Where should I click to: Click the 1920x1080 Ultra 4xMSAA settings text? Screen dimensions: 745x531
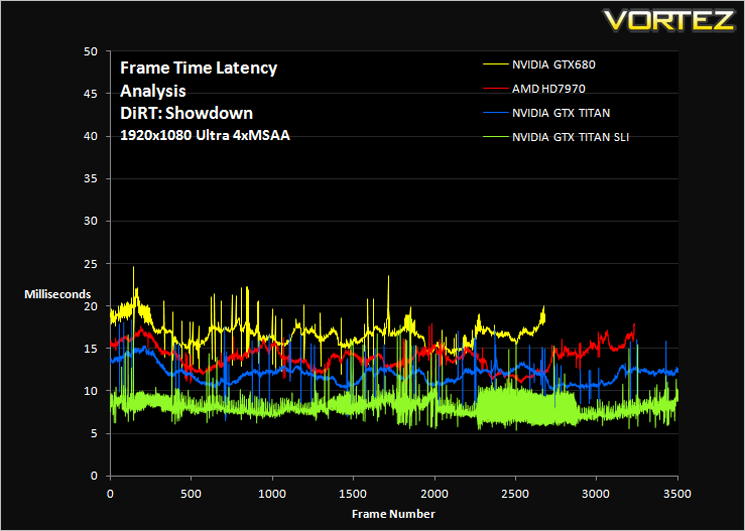pyautogui.click(x=205, y=136)
